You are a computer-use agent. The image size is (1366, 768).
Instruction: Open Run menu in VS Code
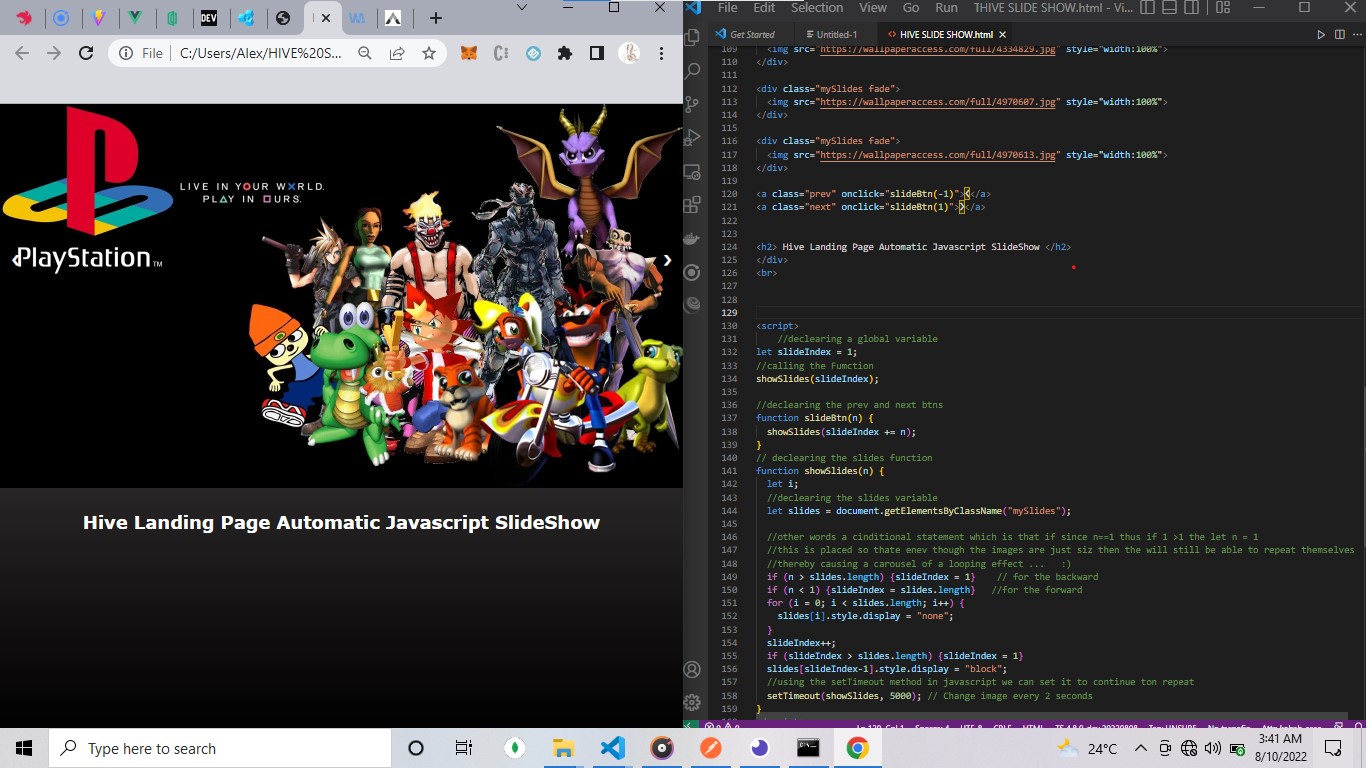(x=946, y=8)
